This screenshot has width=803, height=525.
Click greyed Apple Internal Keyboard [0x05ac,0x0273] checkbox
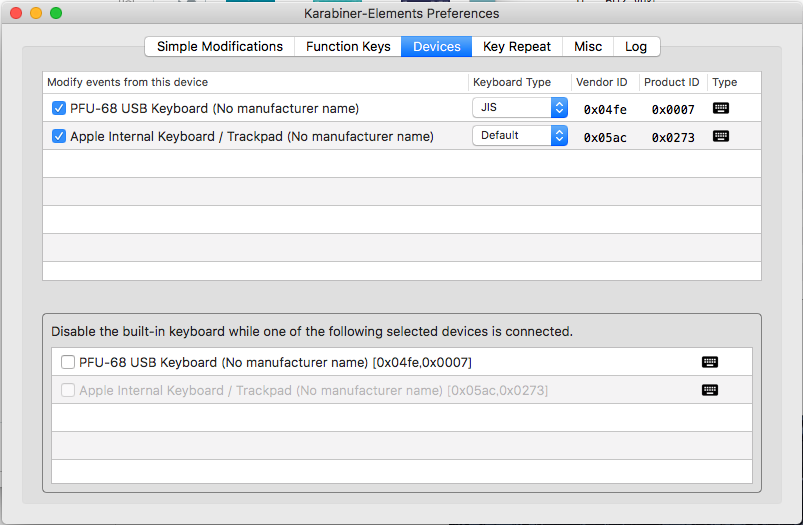coord(68,390)
